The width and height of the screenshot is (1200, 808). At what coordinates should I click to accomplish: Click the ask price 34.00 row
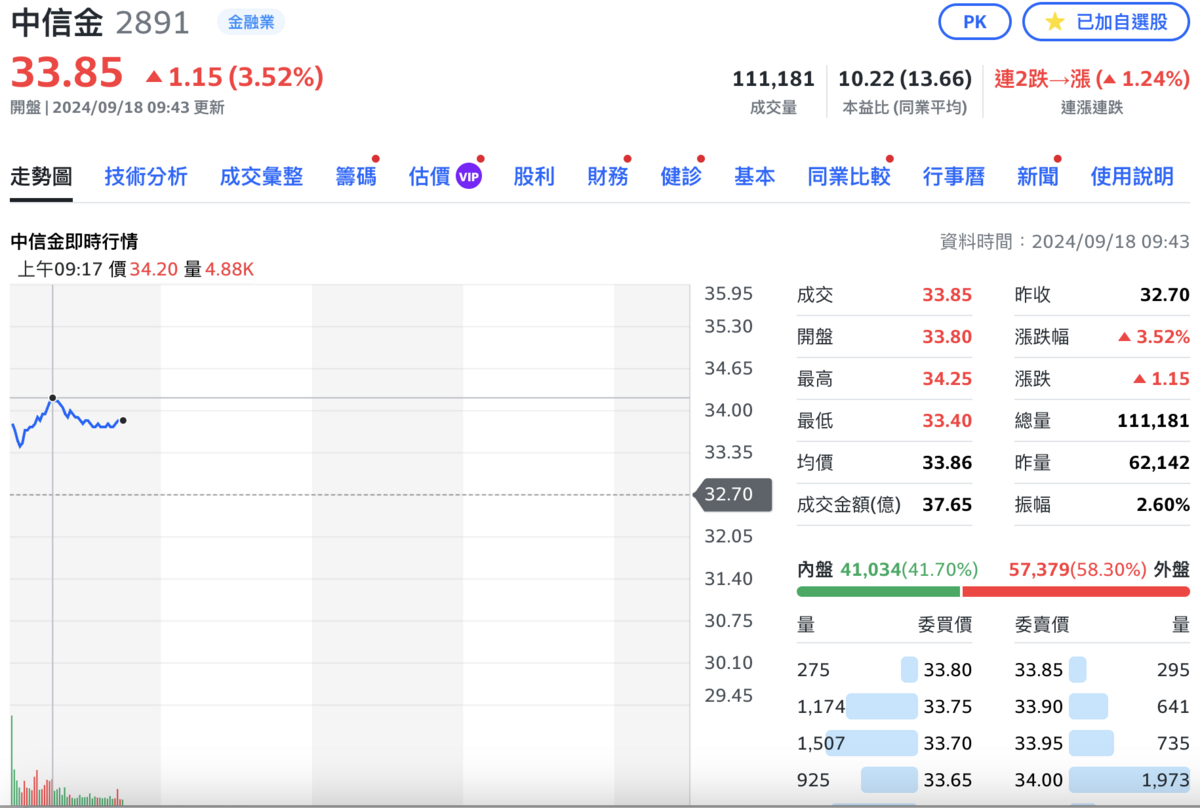point(1102,780)
